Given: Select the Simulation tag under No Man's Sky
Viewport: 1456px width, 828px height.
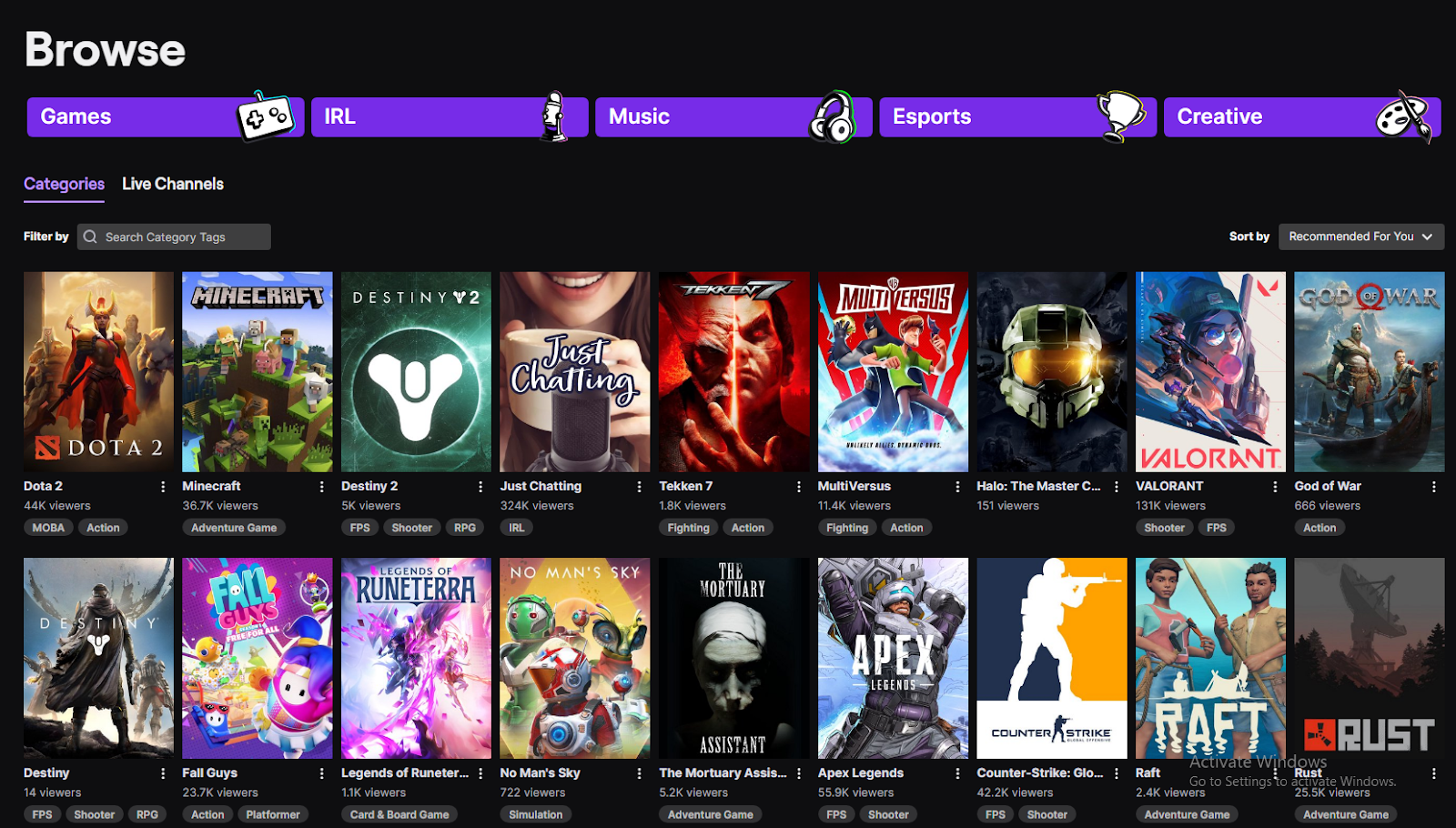Looking at the screenshot, I should click(x=536, y=814).
